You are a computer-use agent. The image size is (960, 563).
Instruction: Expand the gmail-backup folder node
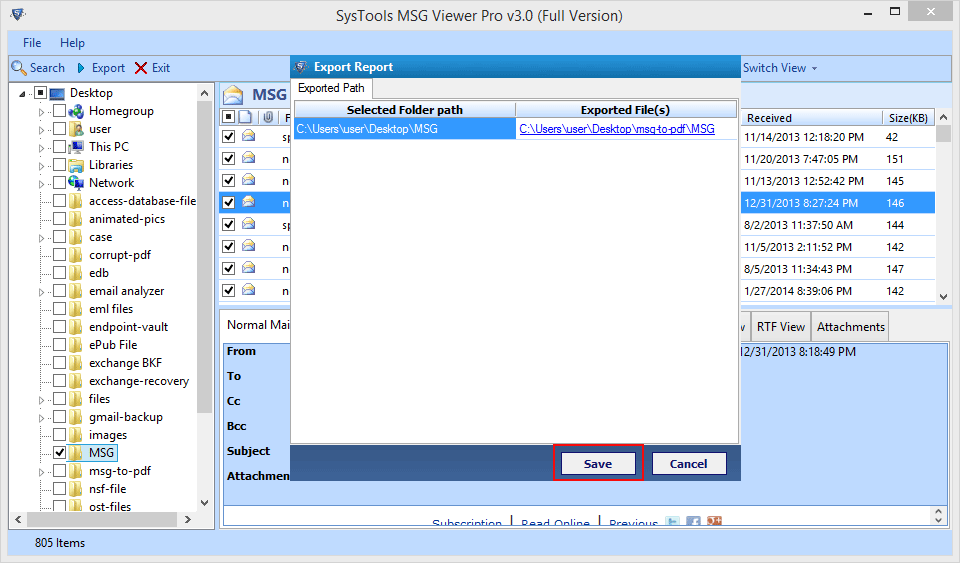[42, 418]
